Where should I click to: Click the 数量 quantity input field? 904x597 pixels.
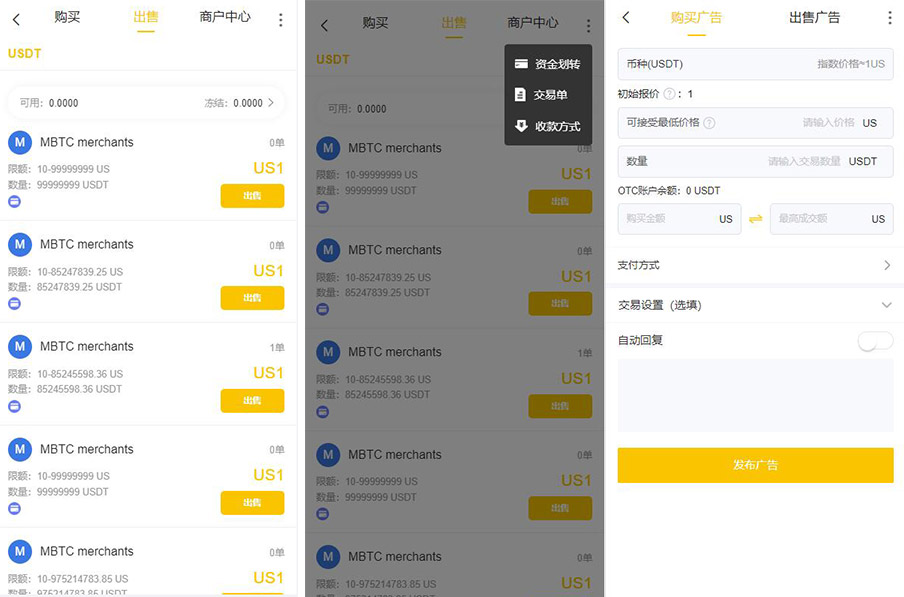(755, 161)
